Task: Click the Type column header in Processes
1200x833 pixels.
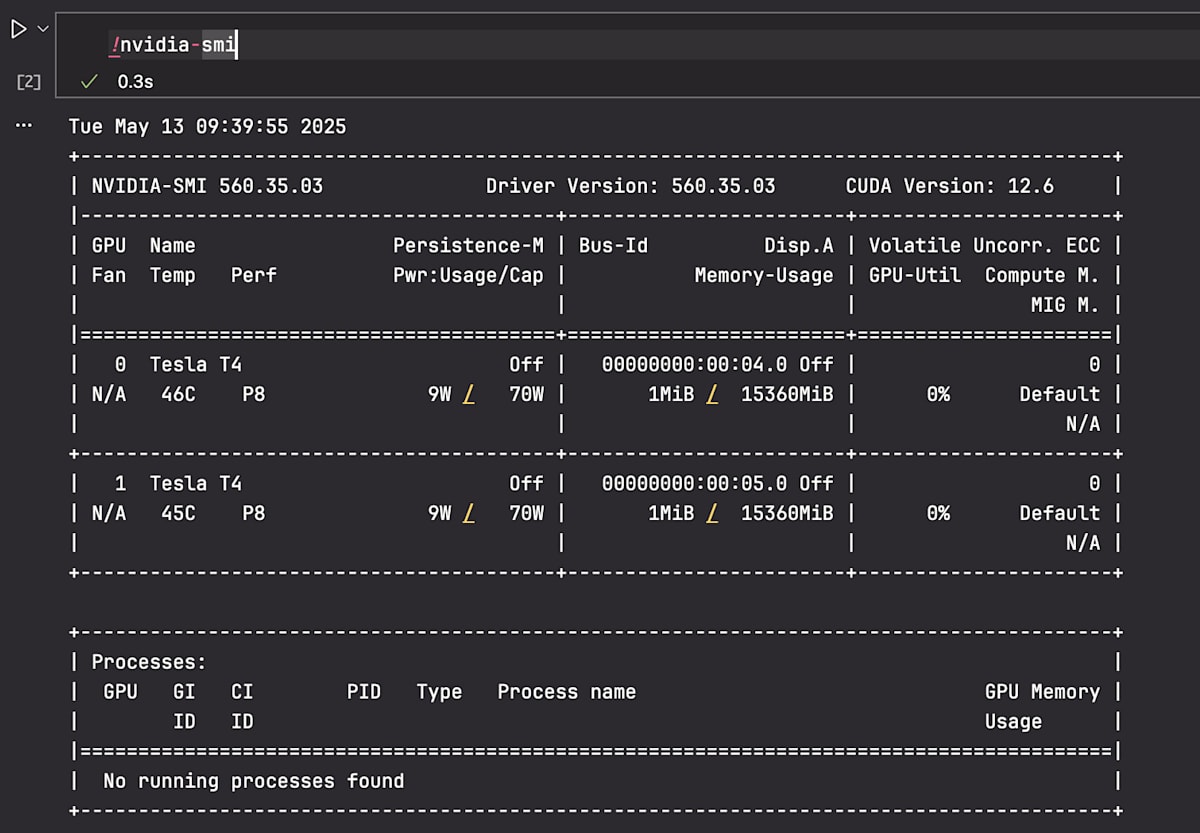Action: click(x=439, y=692)
